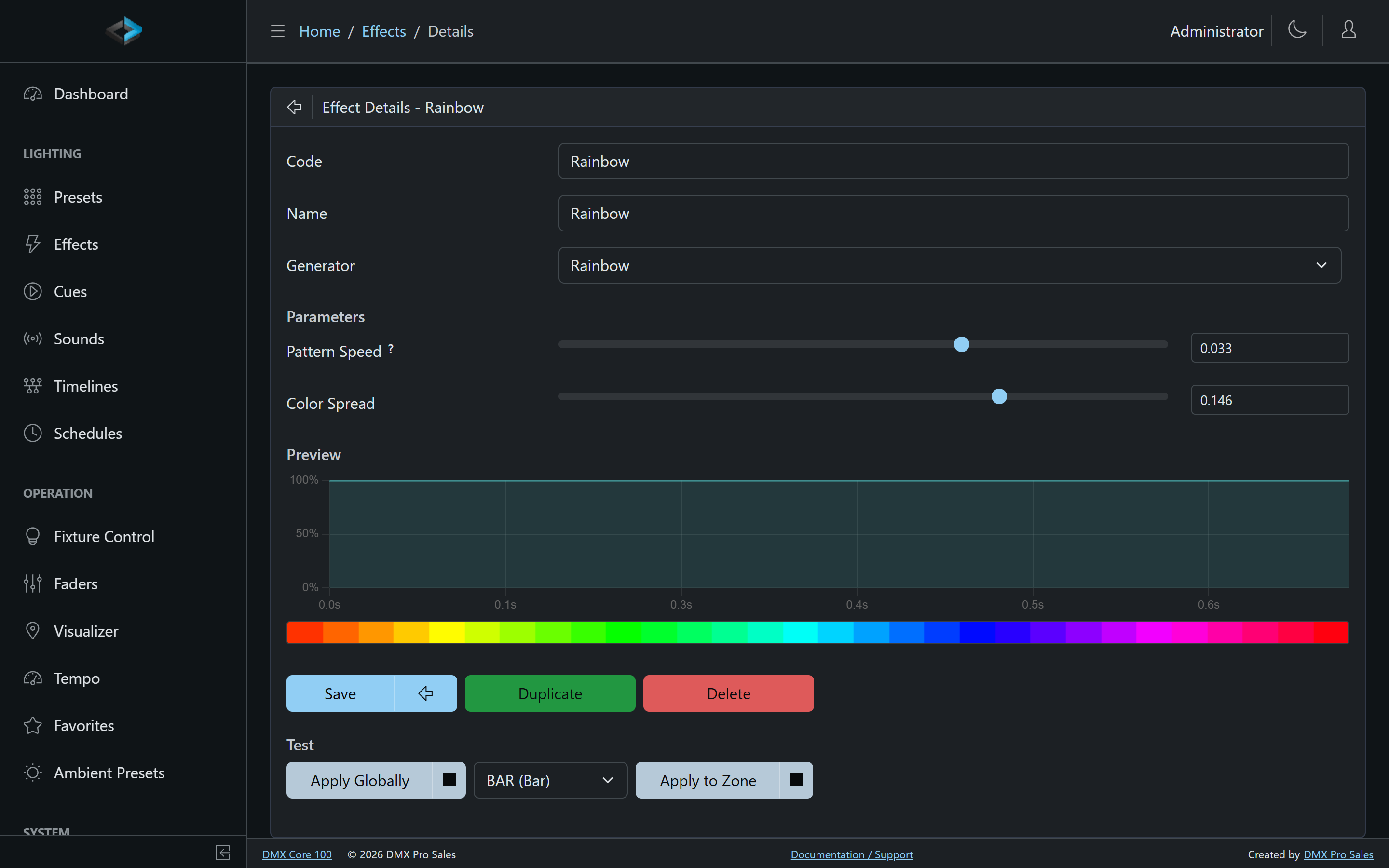Click the preview intensity chart
The width and height of the screenshot is (1389, 868).
(x=839, y=534)
